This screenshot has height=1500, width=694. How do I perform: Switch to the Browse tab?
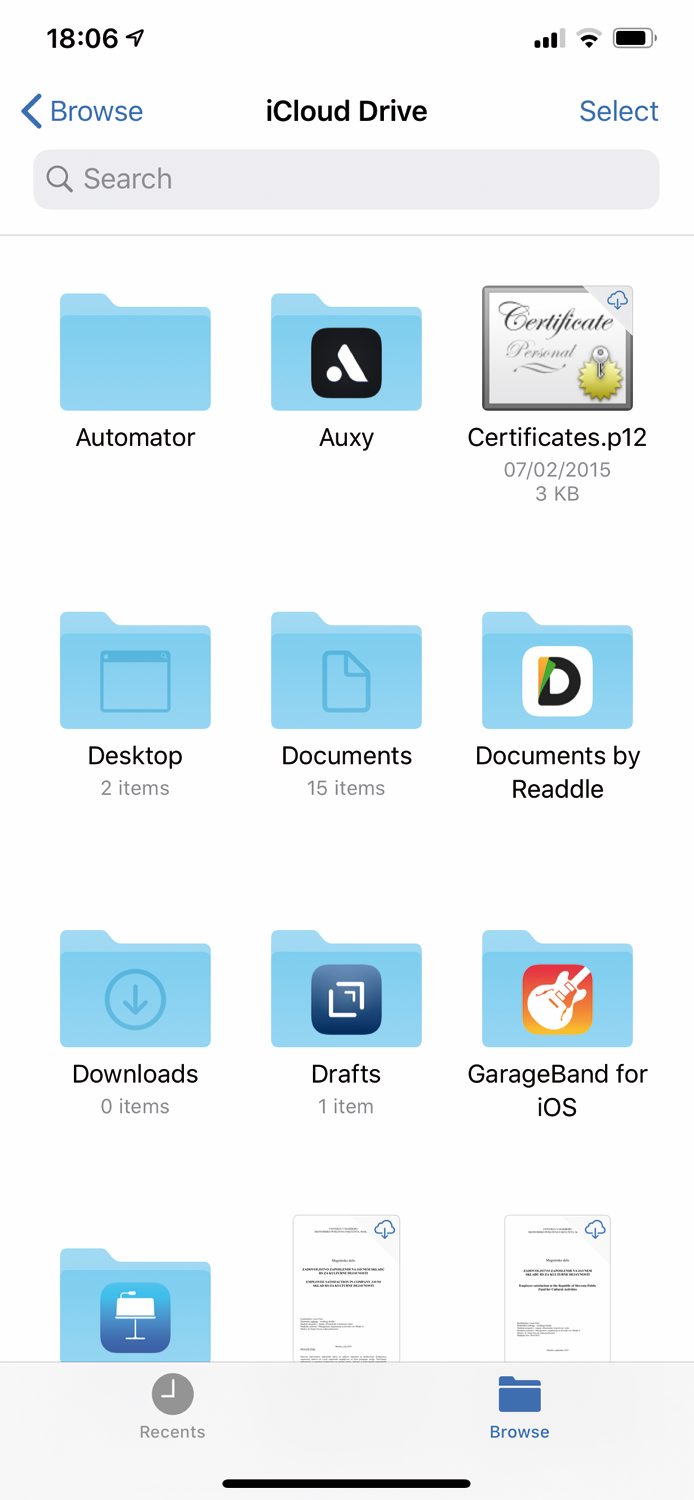coord(519,1407)
